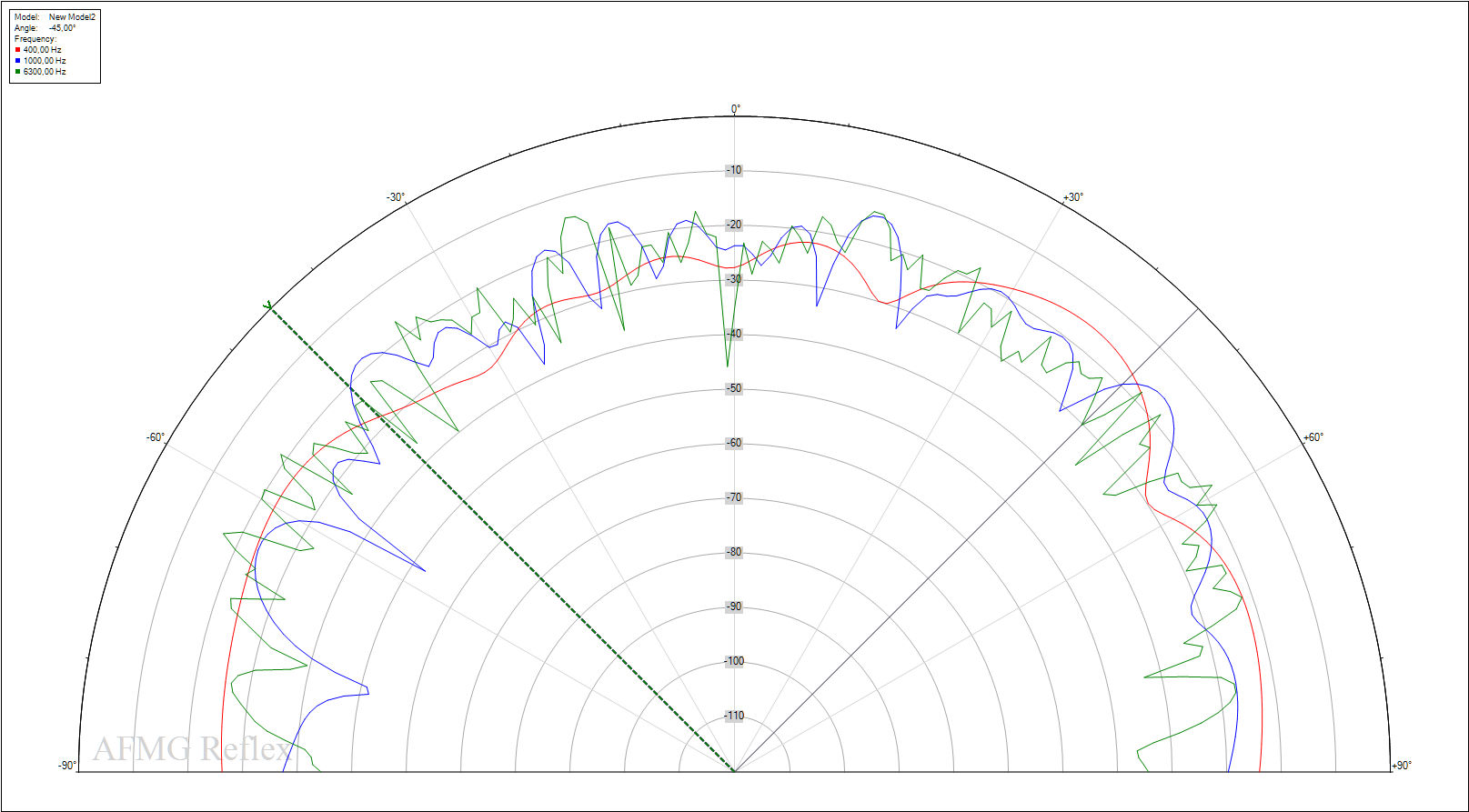Click the -80 dB ring label
This screenshot has height=812, width=1469.
[x=734, y=552]
